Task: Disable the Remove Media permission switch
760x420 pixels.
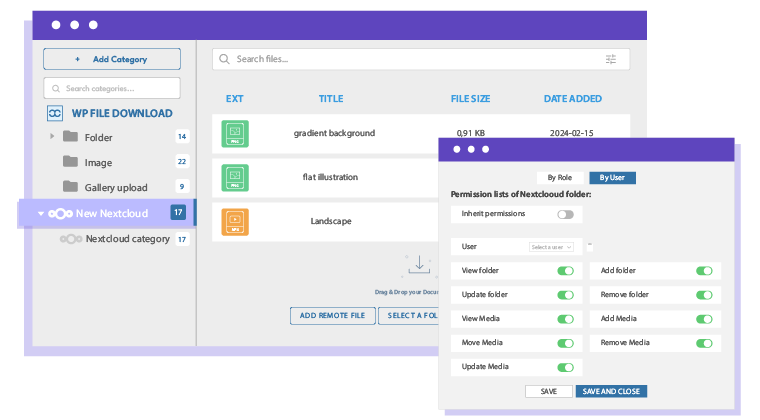Action: coord(705,343)
